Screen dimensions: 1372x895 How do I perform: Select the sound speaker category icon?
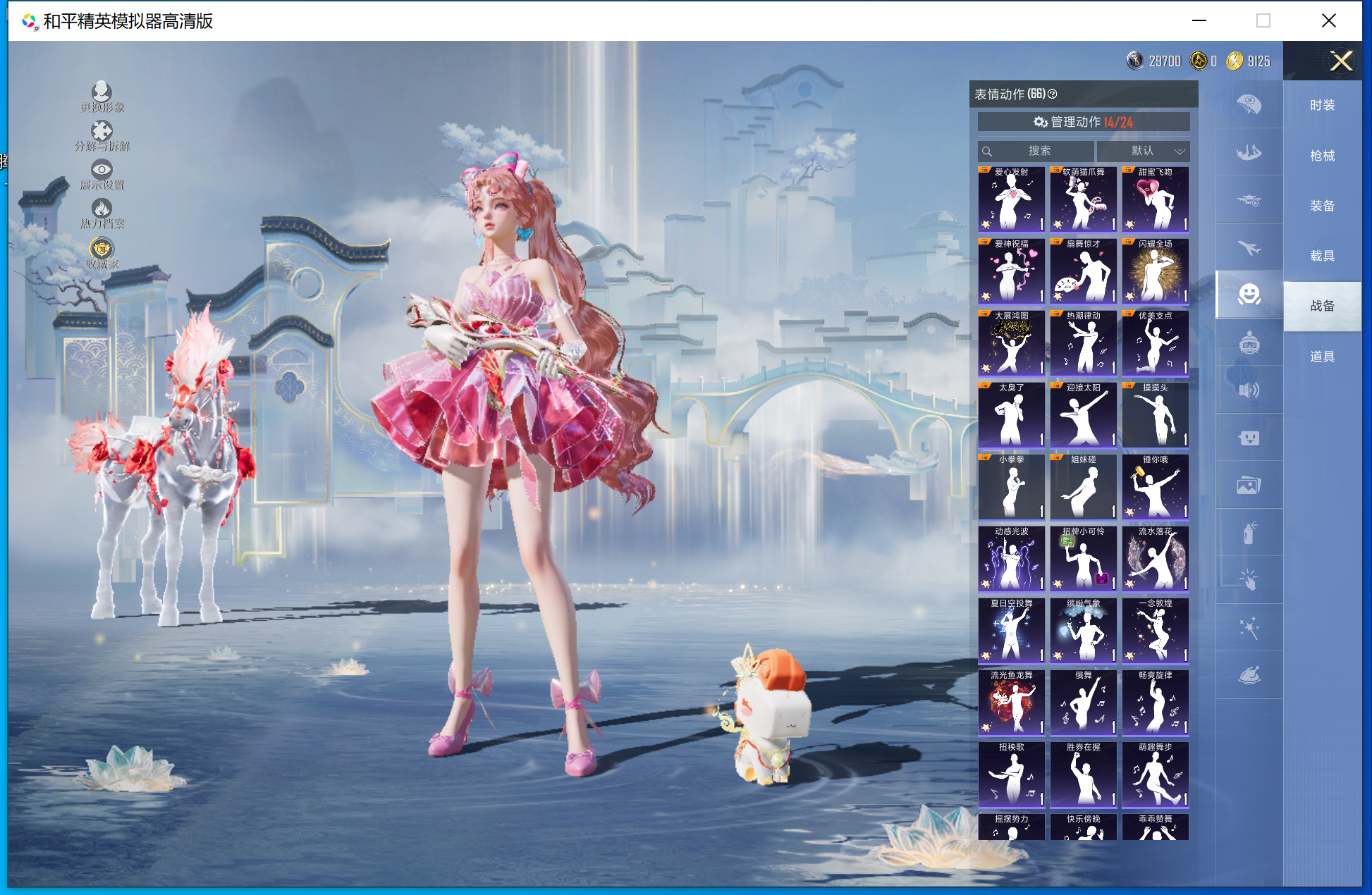click(1249, 390)
